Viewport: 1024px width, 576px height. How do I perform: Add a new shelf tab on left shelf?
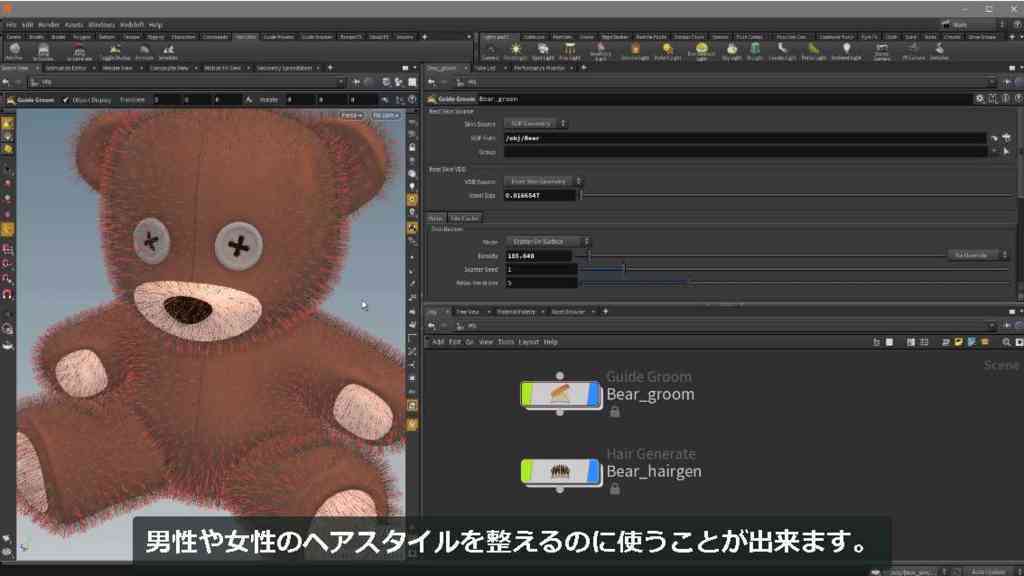pos(424,37)
